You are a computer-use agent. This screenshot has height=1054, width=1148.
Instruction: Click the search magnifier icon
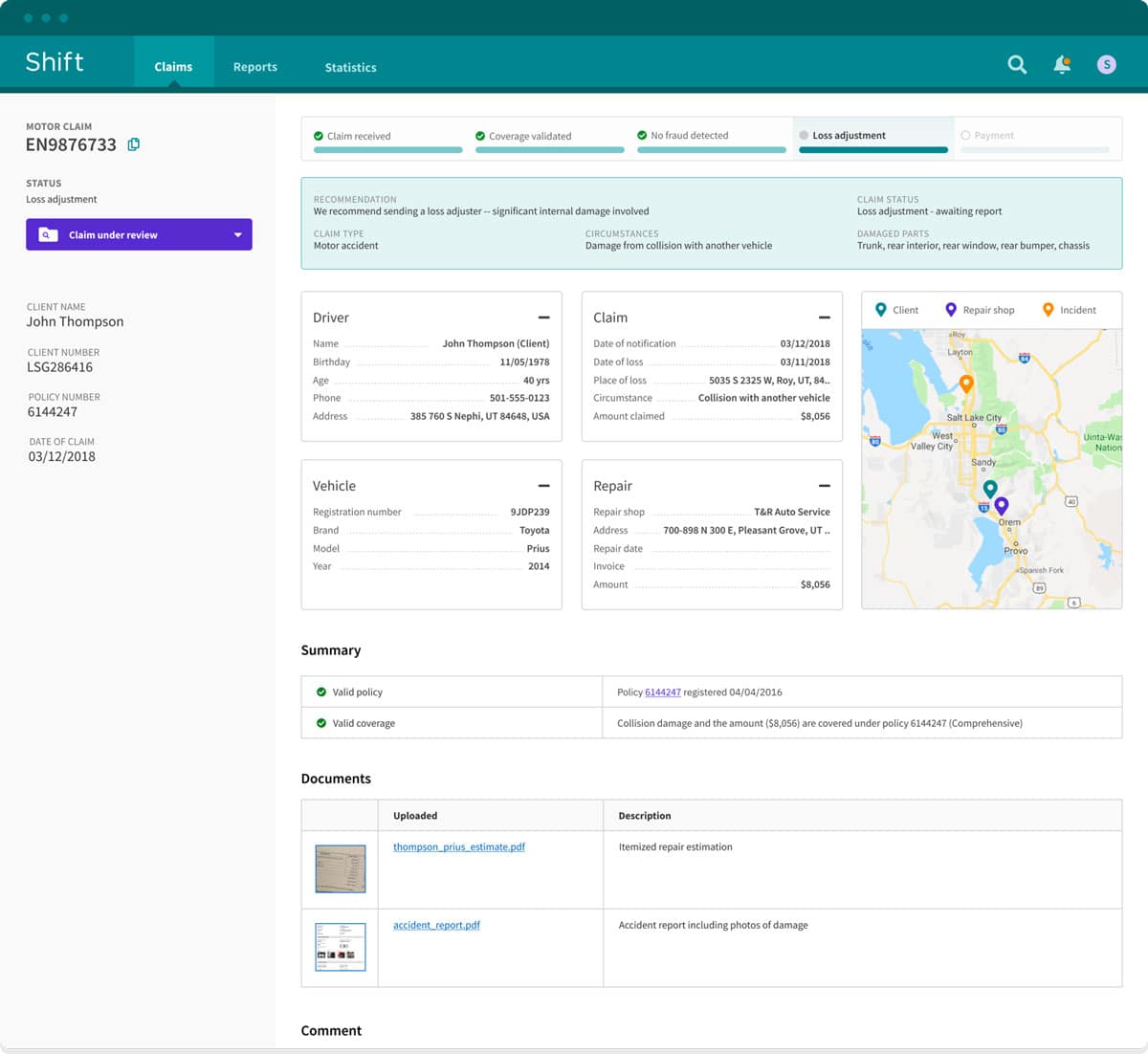[x=1017, y=65]
